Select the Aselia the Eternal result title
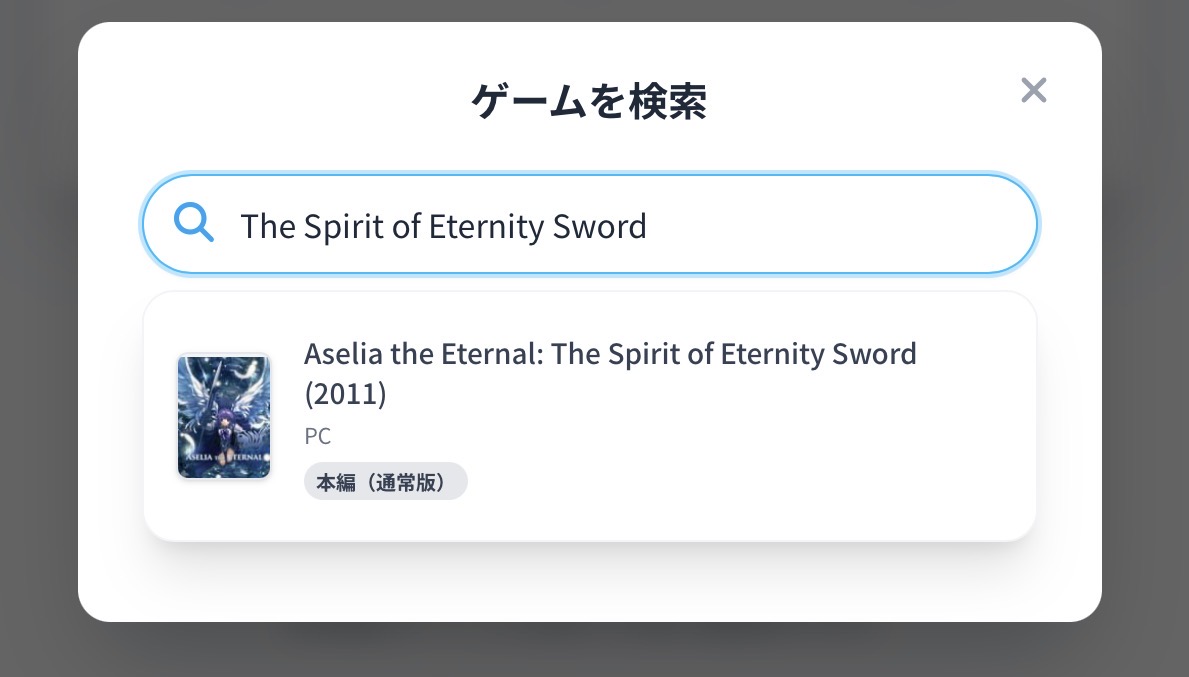The image size is (1189, 677). pos(609,354)
